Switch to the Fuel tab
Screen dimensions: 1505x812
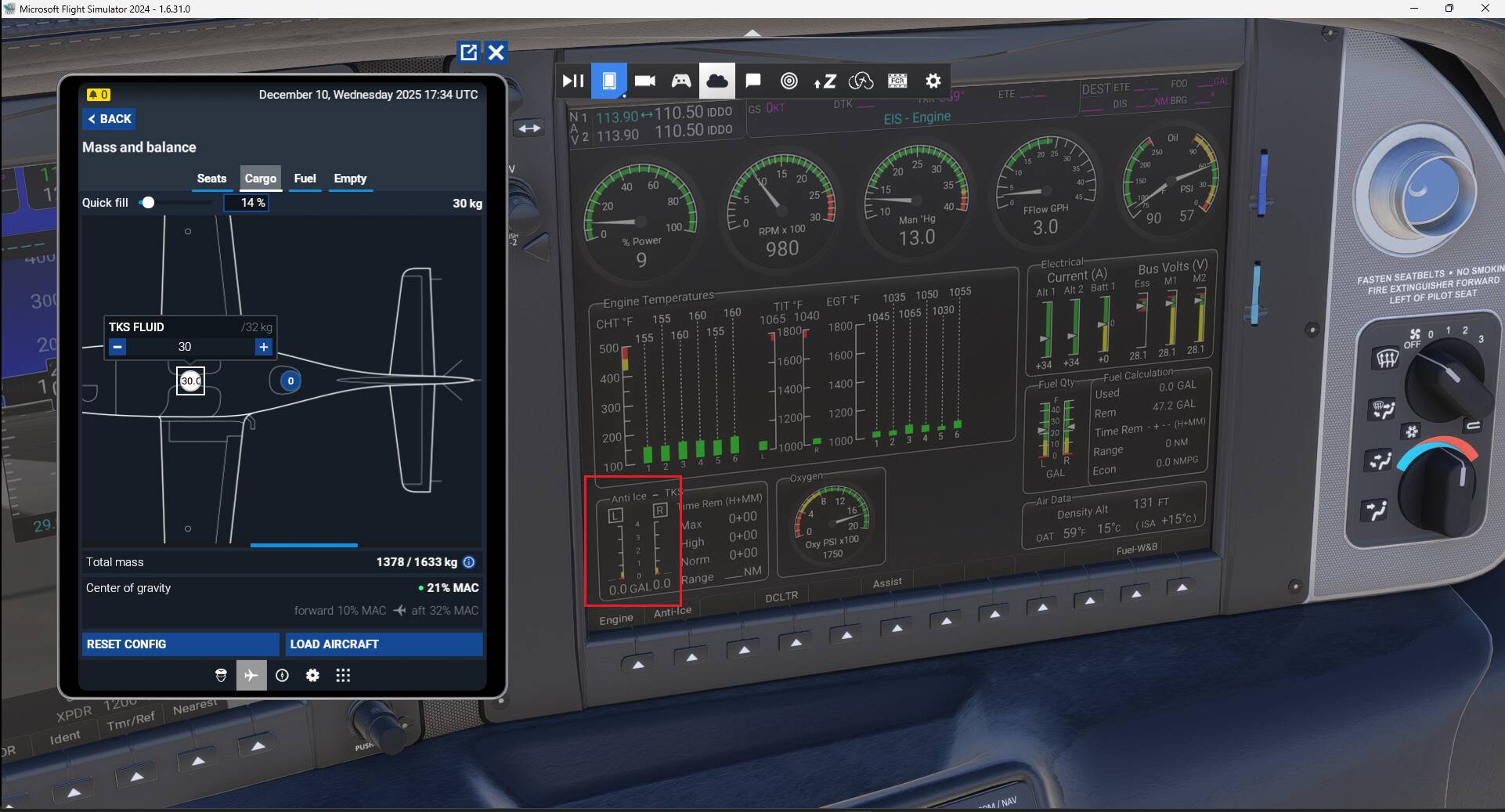(305, 179)
